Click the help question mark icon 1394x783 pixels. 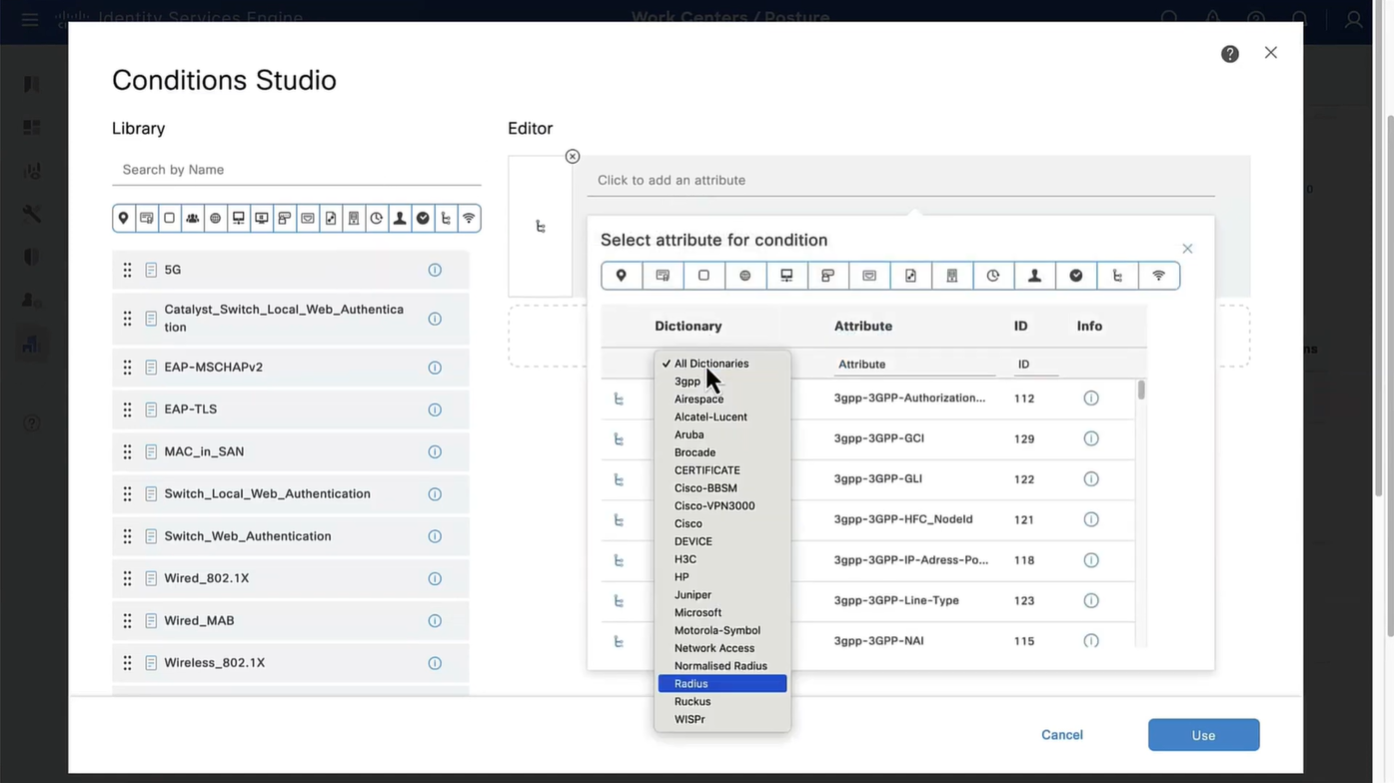pos(1230,54)
